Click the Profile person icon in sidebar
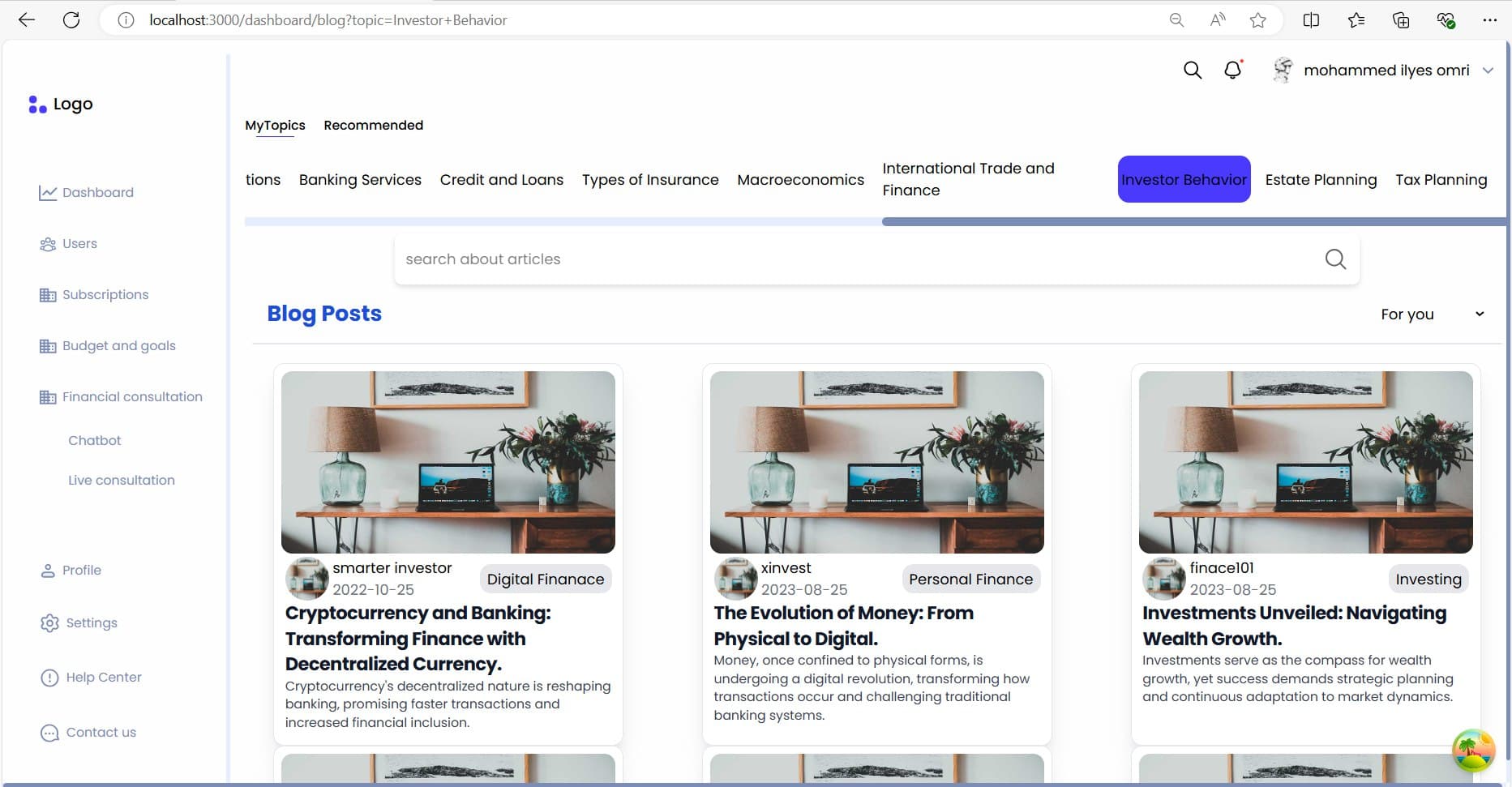This screenshot has height=787, width=1512. (x=48, y=571)
